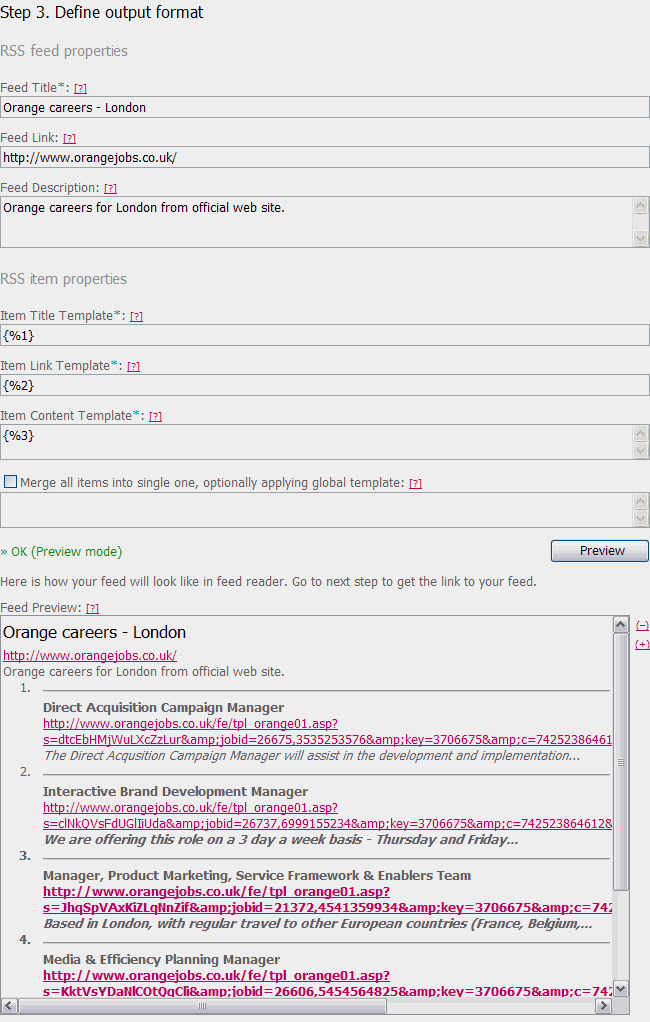
Task: Click the preview horizontal scrollbar thumb
Action: [202, 1005]
